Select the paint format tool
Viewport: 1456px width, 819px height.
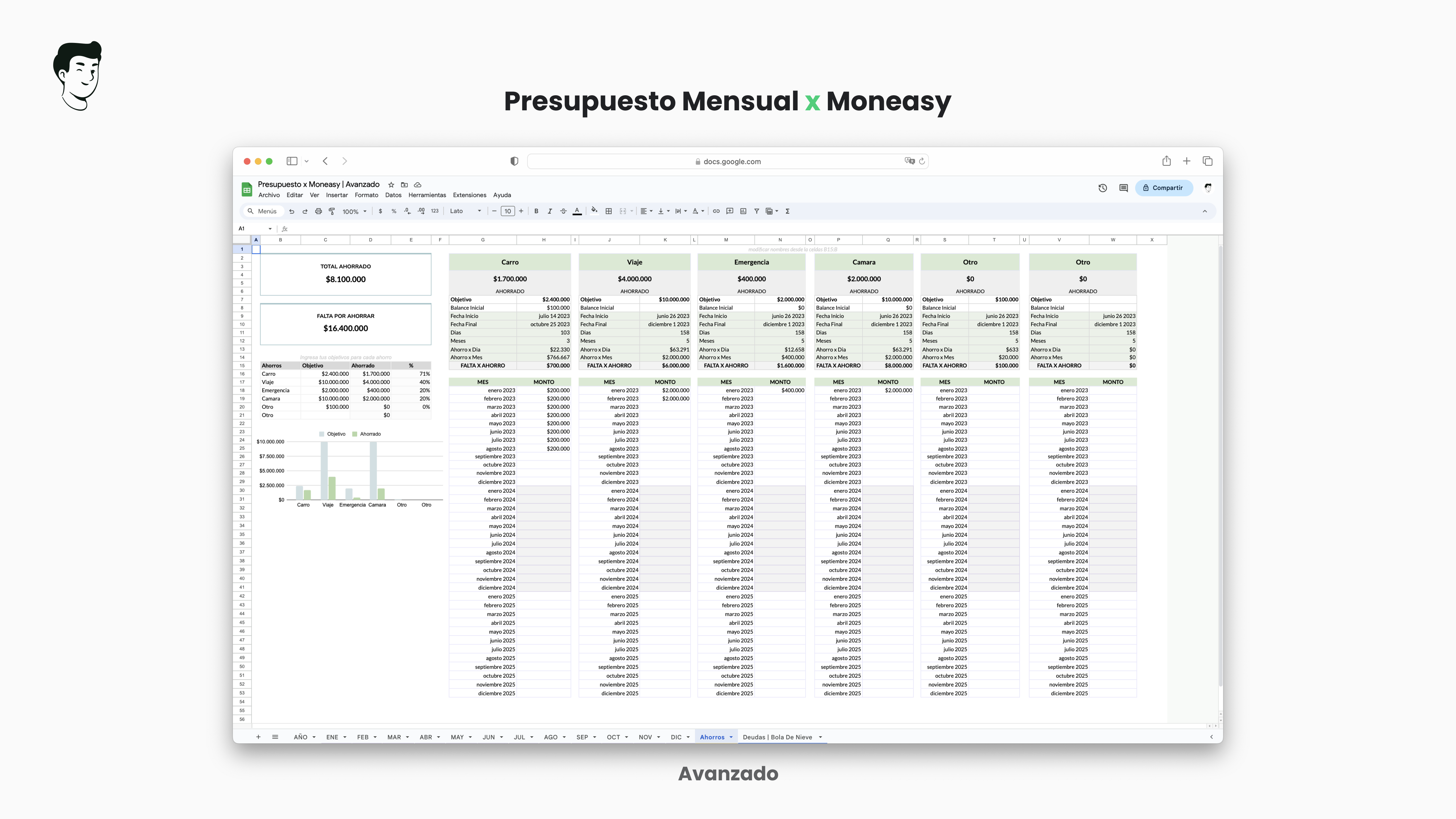(332, 211)
